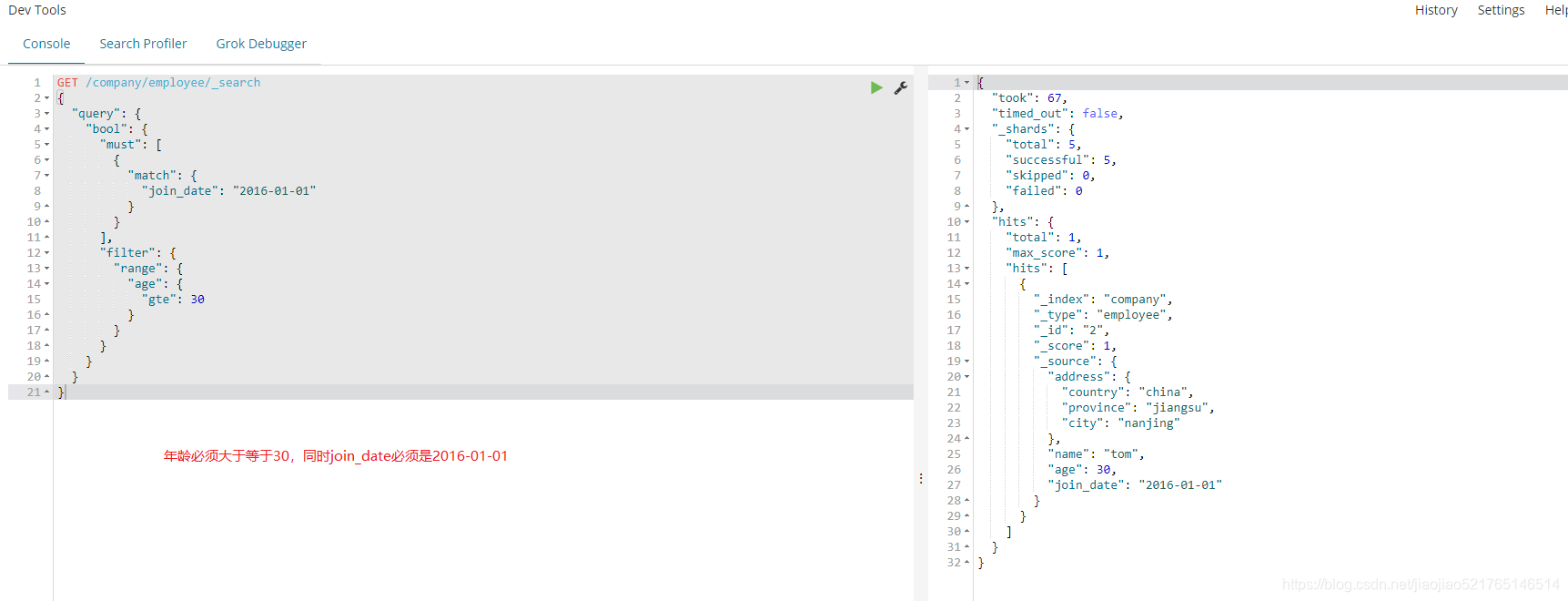Click the response "age": 30 line

[x=1082, y=470]
